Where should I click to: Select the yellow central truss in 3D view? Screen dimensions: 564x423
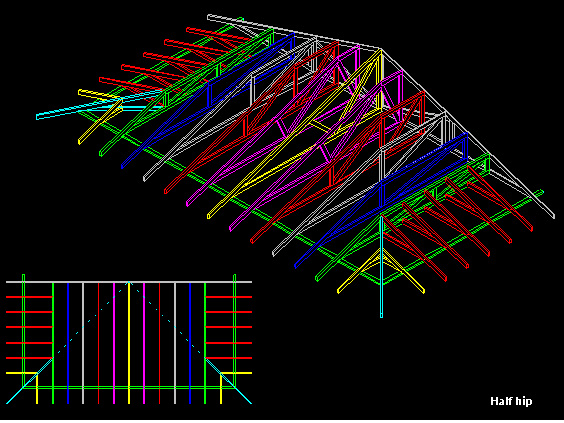pos(295,134)
